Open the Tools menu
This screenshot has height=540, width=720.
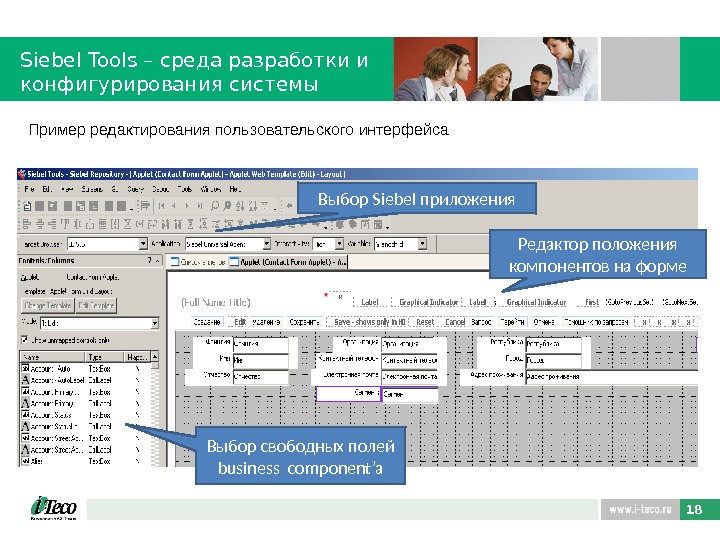(185, 189)
